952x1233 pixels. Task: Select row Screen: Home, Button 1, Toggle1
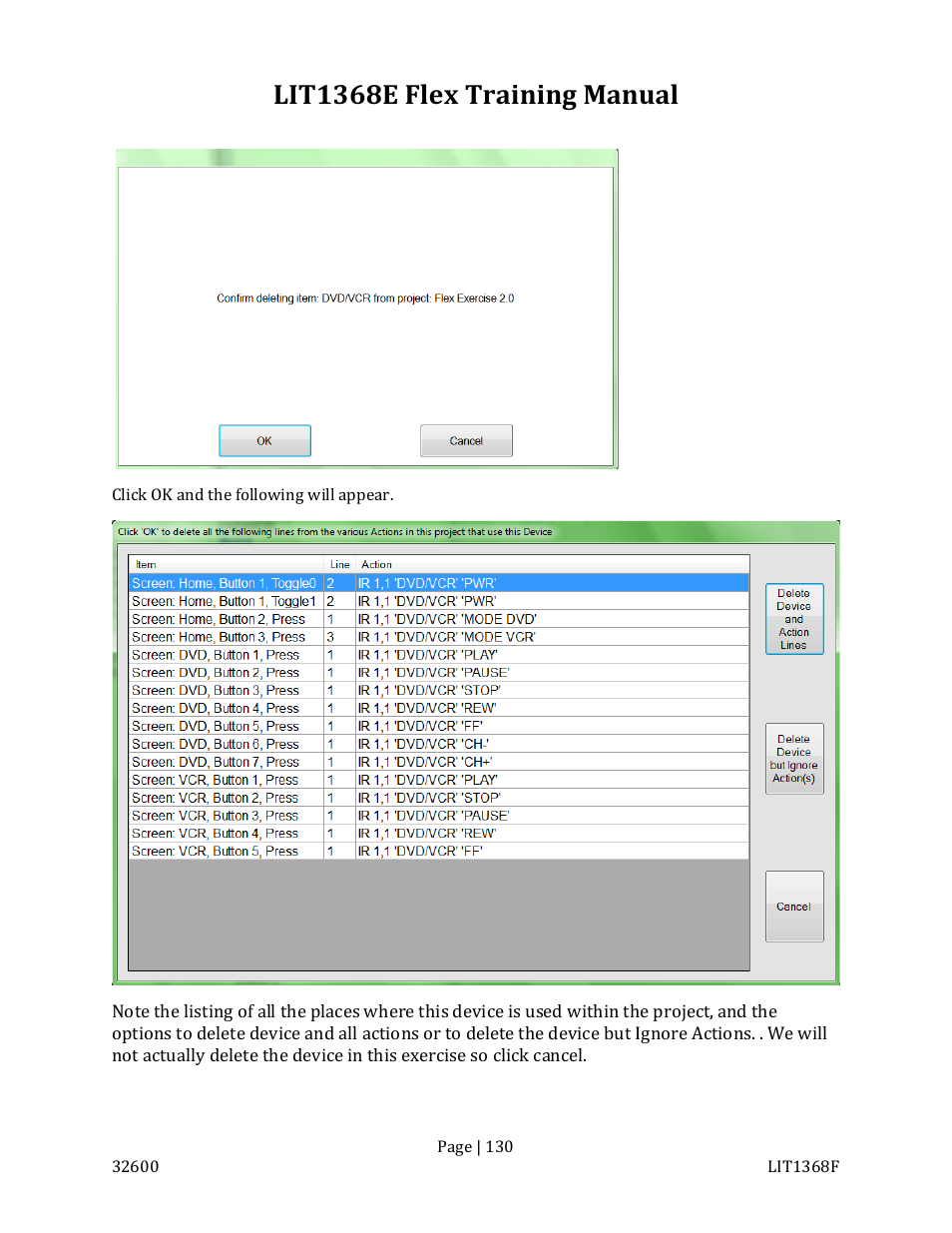[439, 601]
